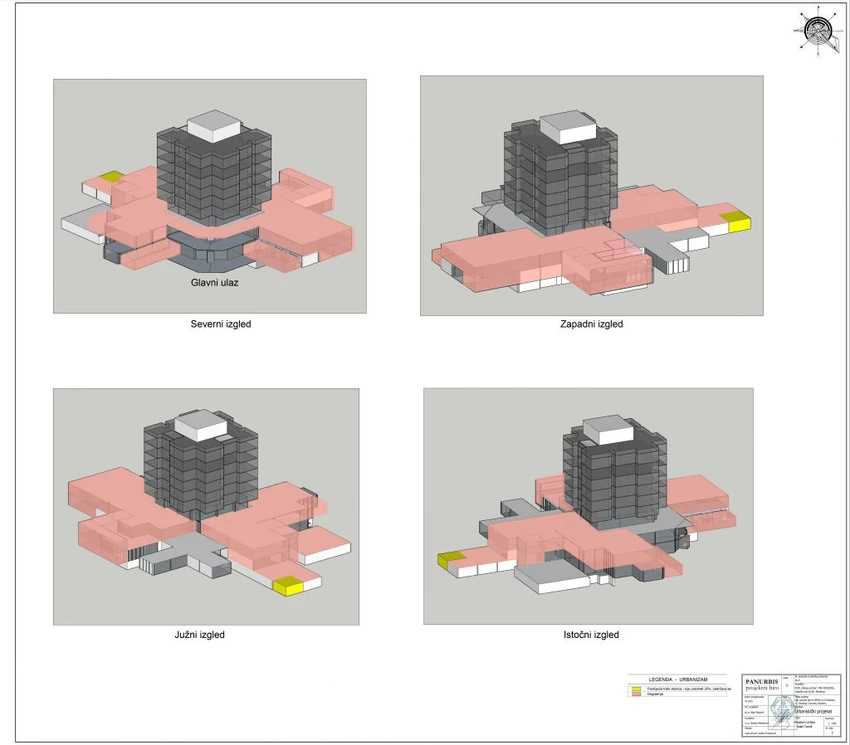The height and width of the screenshot is (745, 850).
Task: Click the pink Dogradnja legend swatch
Action: tap(636, 694)
